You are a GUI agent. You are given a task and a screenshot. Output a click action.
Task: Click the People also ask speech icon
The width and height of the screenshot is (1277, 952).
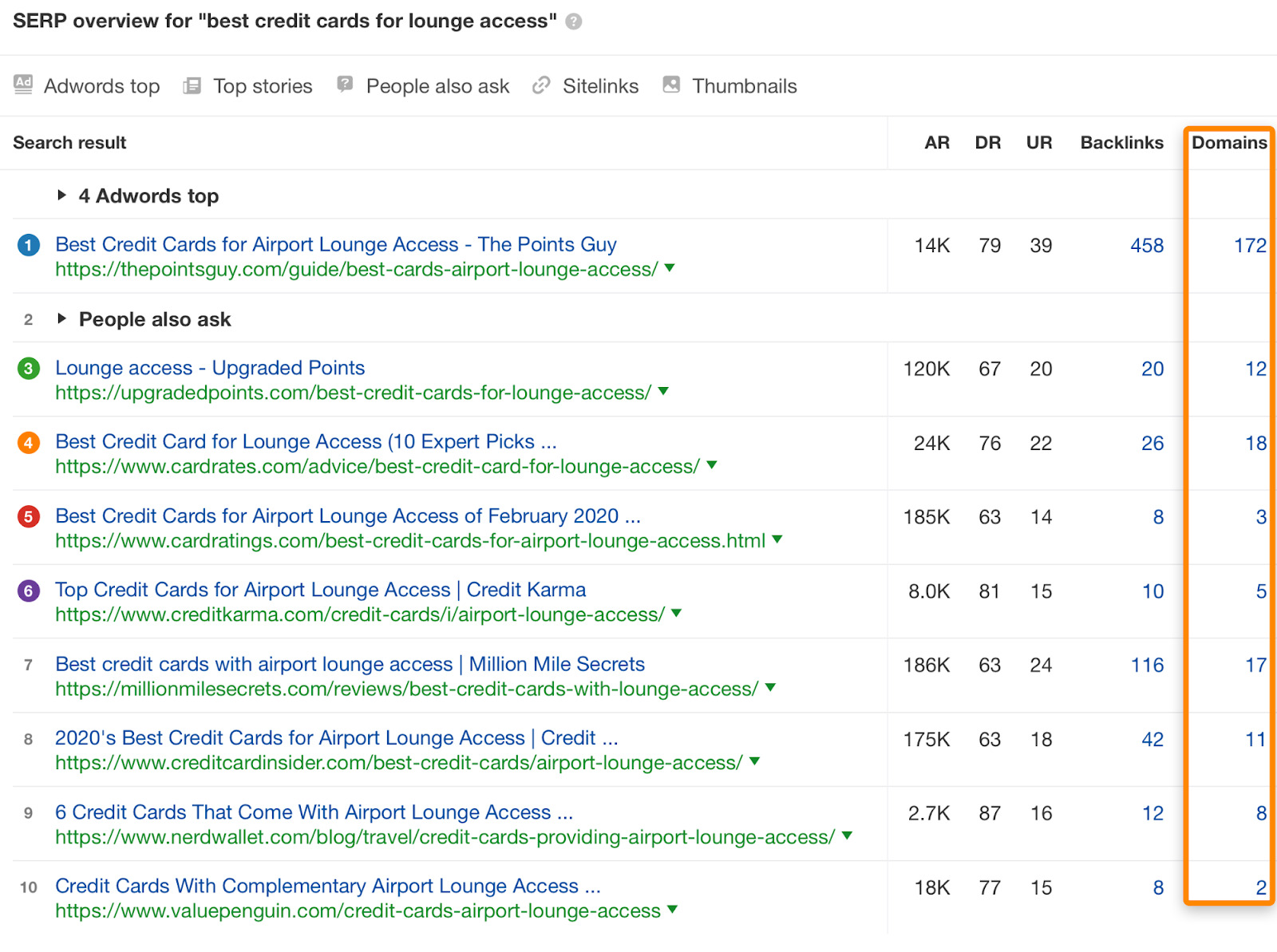(x=345, y=85)
